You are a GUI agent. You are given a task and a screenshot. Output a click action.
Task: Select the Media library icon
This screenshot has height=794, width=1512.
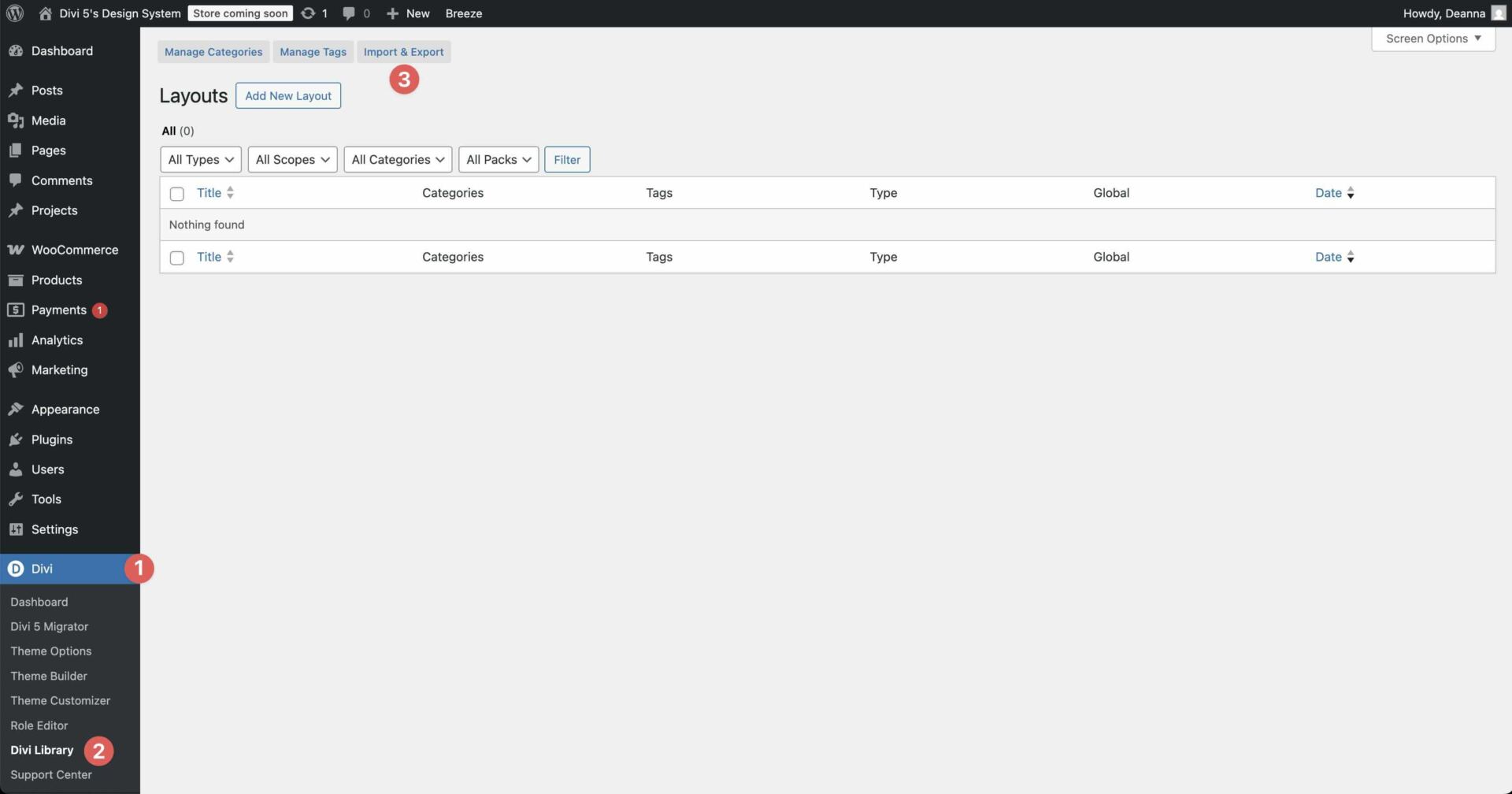[x=17, y=121]
